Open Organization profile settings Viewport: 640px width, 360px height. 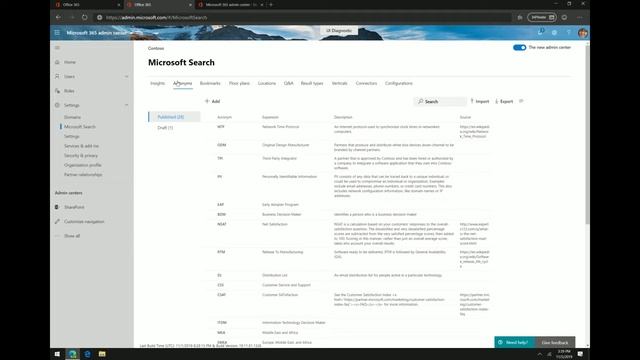point(82,165)
